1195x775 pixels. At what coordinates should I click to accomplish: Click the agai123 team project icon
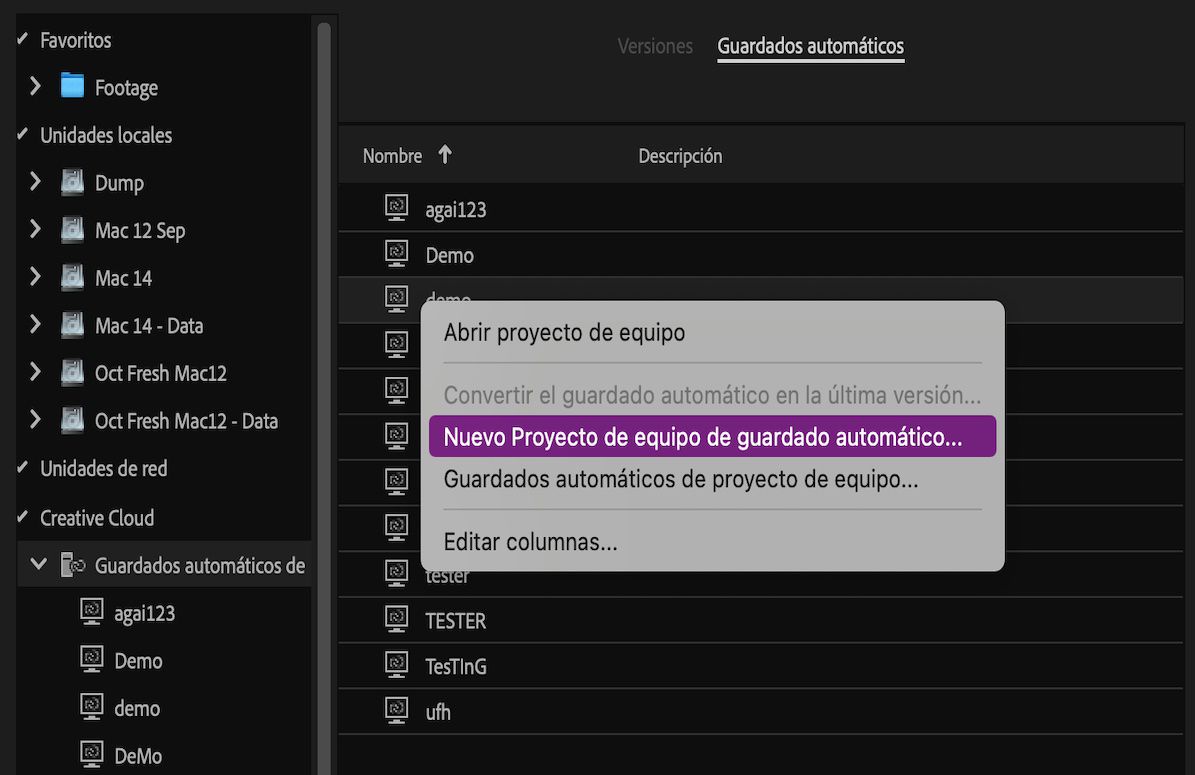pos(397,207)
